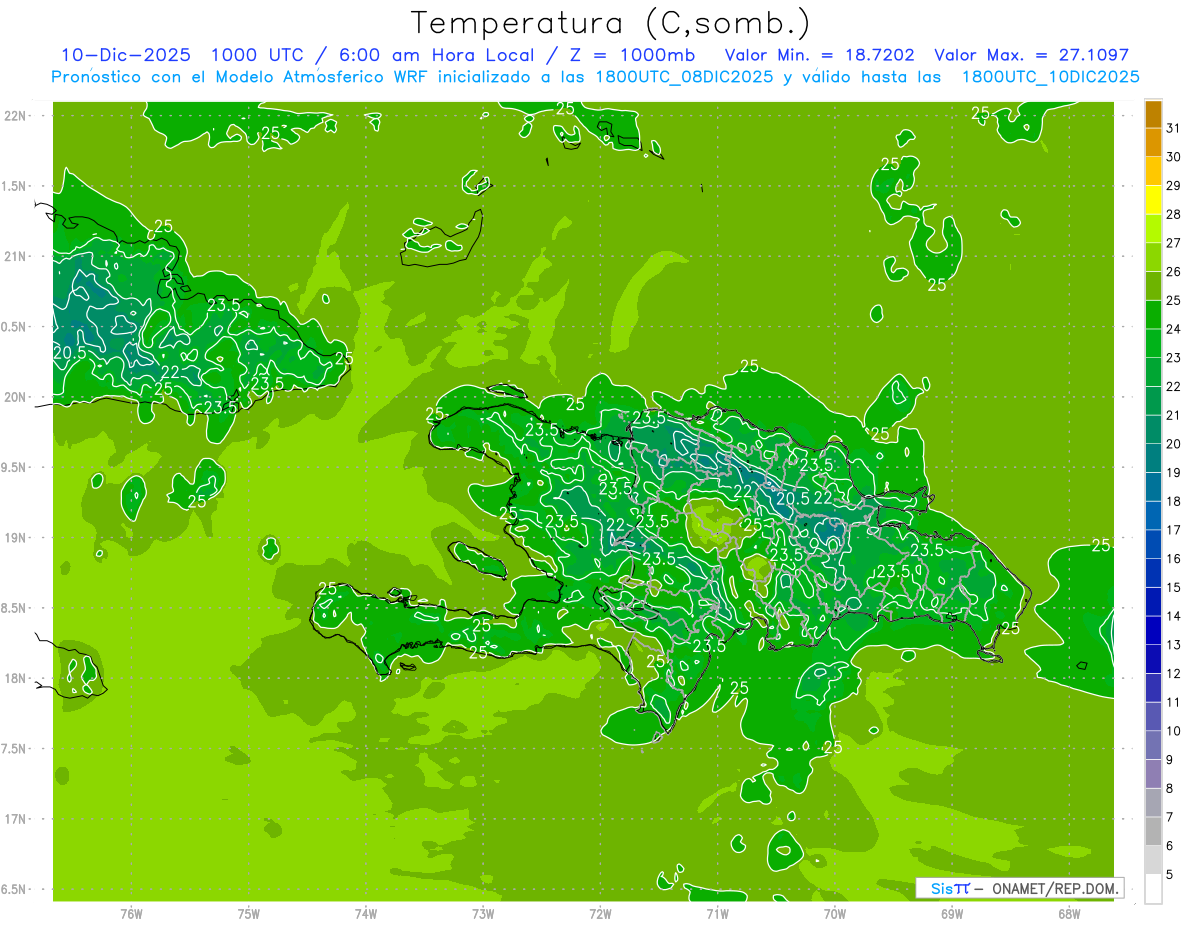Click the legend value "15"

click(x=1174, y=588)
